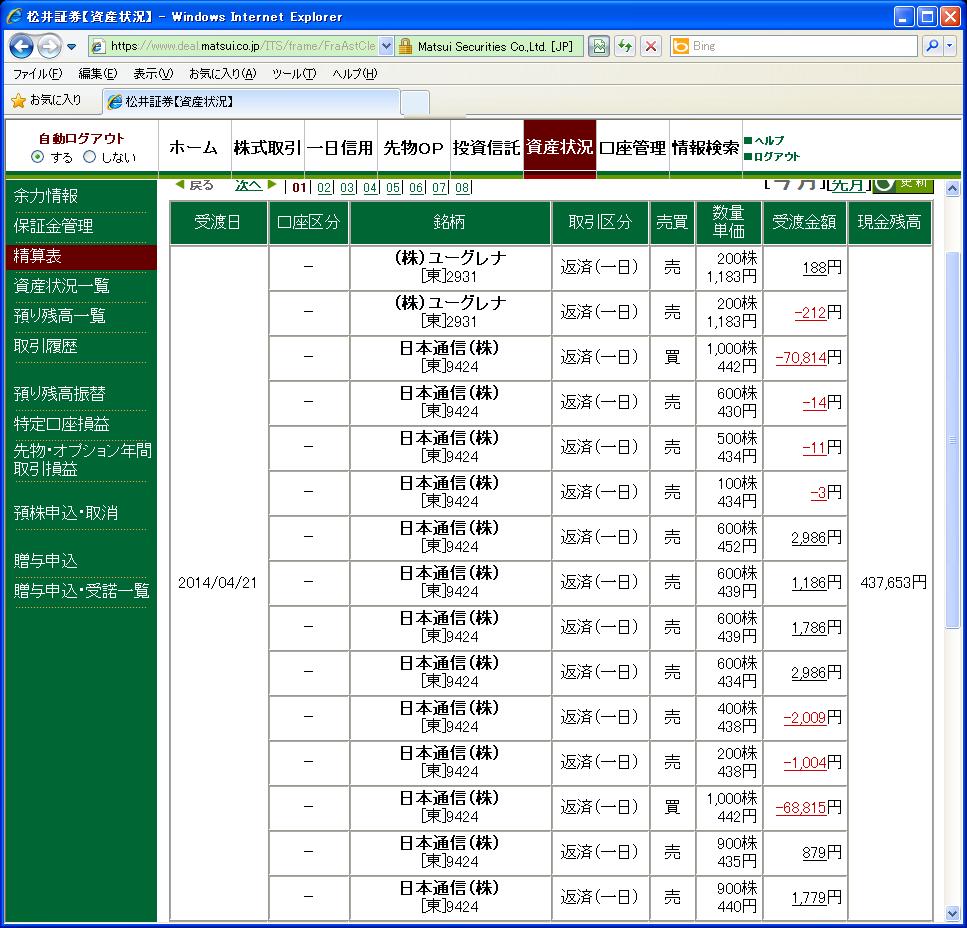Click the browser Forward arrow button
Image resolution: width=967 pixels, height=928 pixels.
tap(49, 46)
